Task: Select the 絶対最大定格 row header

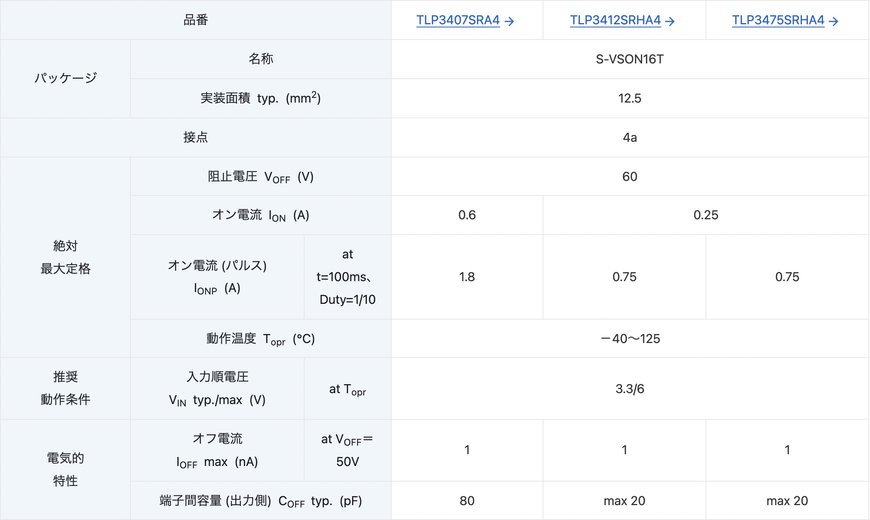Action: tap(65, 257)
